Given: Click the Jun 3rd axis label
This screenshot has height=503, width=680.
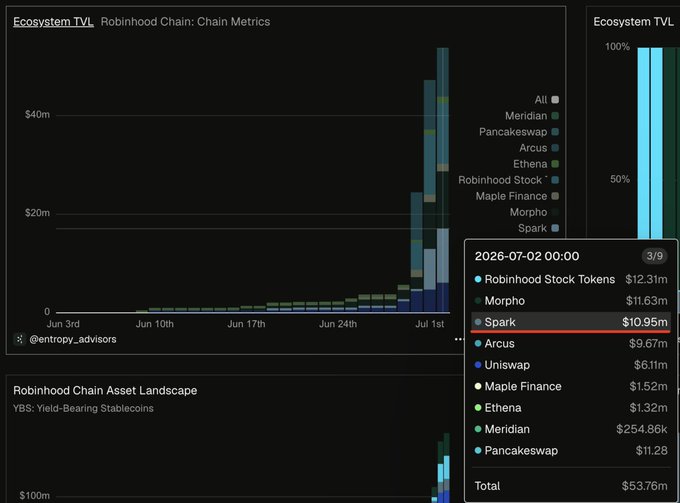Looking at the screenshot, I should tap(63, 324).
